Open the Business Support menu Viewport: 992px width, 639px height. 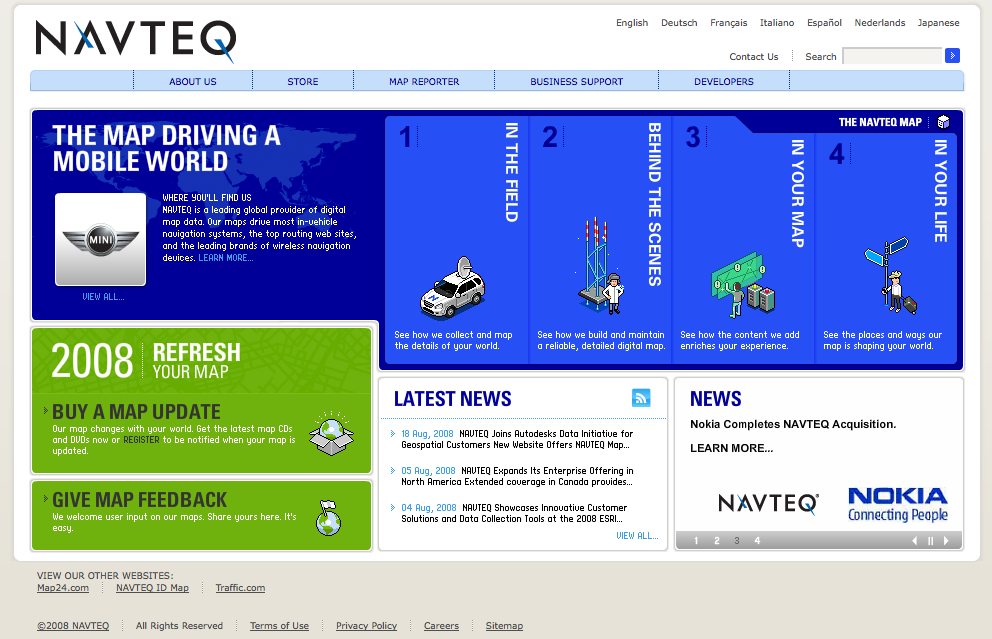coord(576,81)
